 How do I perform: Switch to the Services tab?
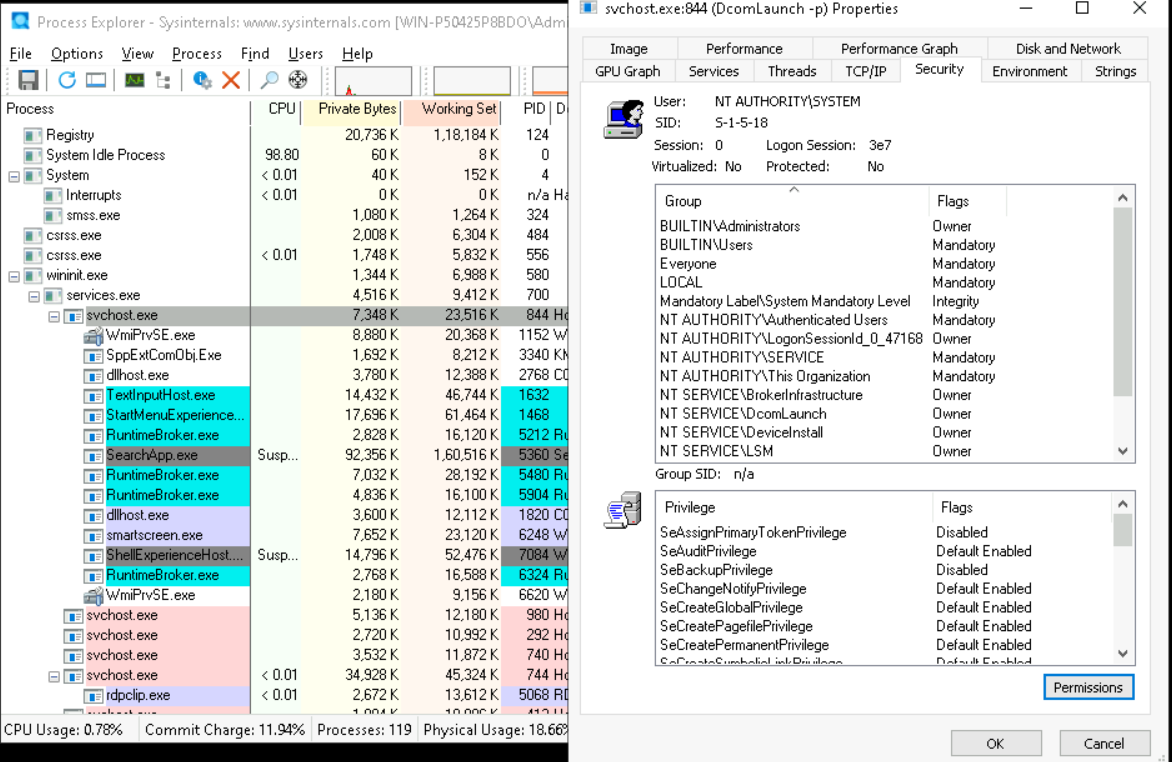[714, 71]
